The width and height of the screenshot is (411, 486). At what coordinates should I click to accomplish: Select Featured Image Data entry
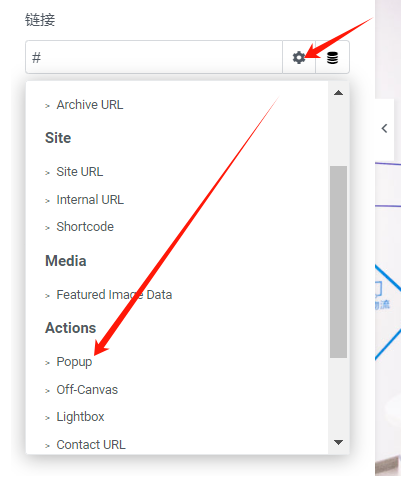click(114, 295)
